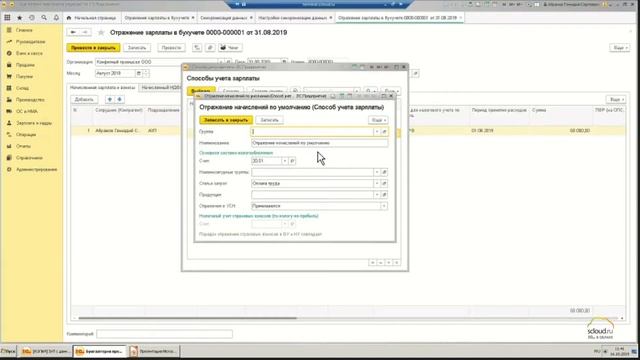Expand the Продукция dropdown arrow
Viewport: 640px width, 360px height.
pos(377,195)
